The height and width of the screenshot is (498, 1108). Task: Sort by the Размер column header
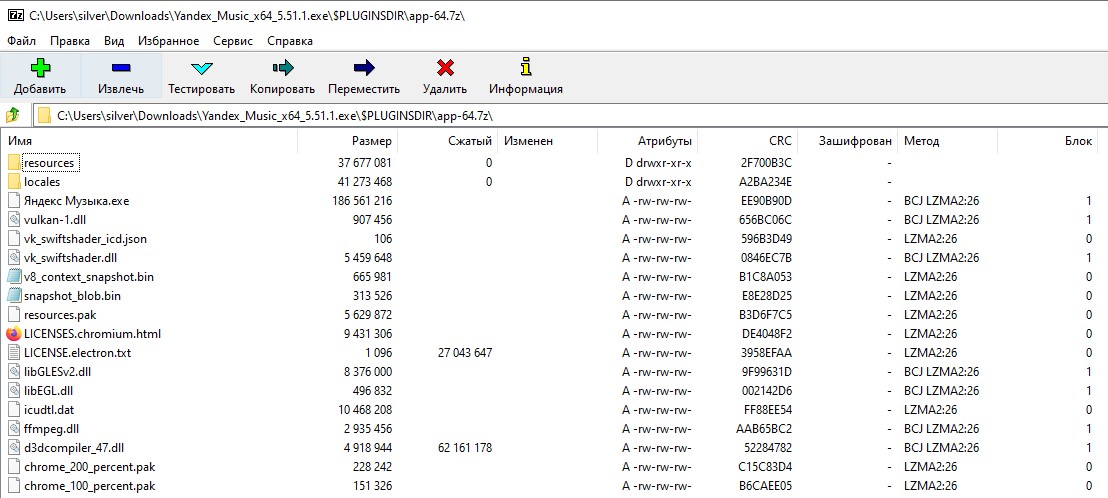pos(348,141)
